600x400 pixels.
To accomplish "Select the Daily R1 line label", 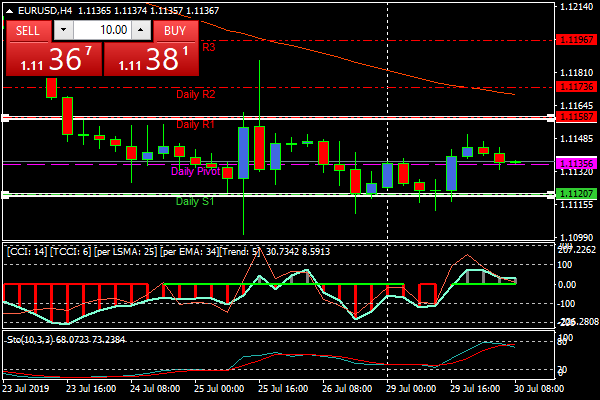I will pyautogui.click(x=195, y=125).
